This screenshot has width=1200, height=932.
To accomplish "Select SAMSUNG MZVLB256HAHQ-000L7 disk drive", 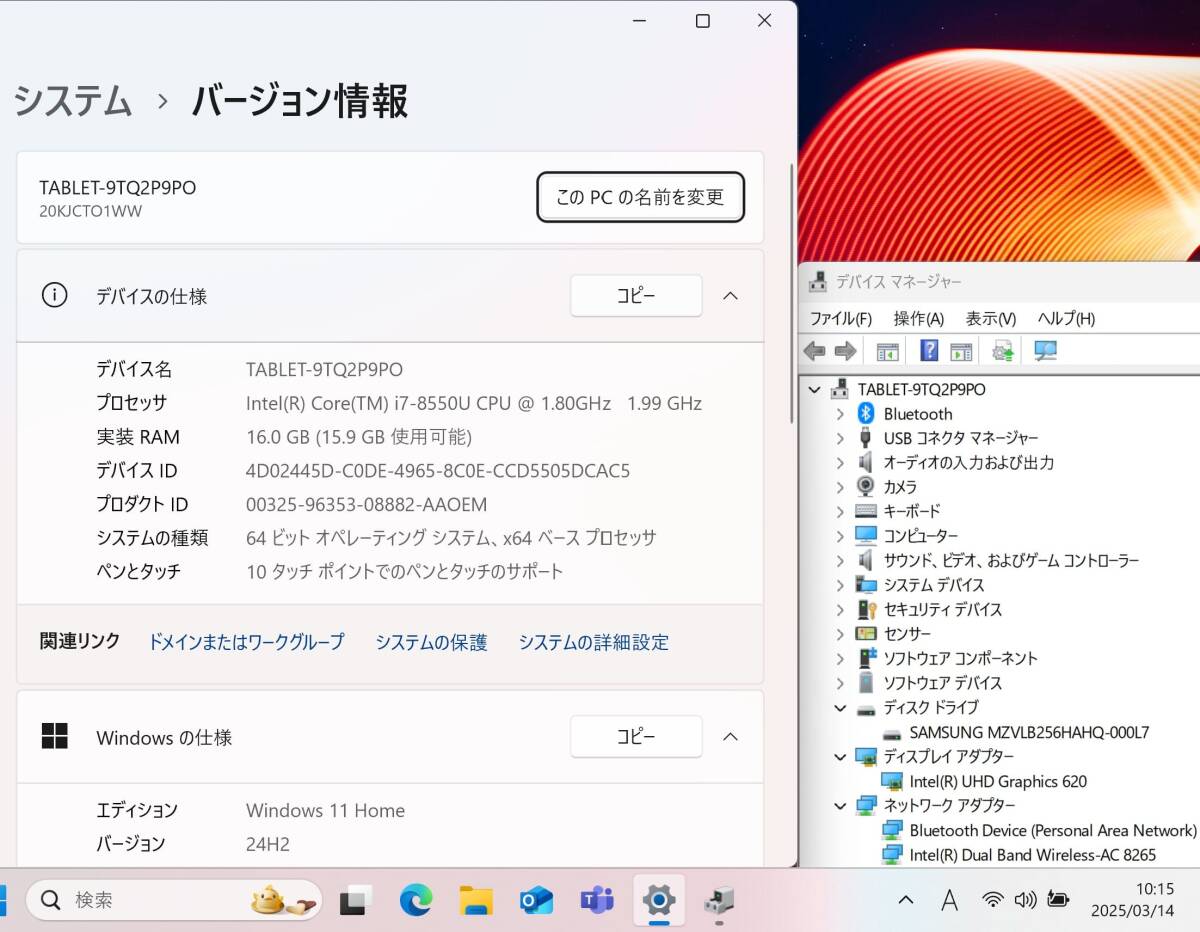I will [1029, 732].
